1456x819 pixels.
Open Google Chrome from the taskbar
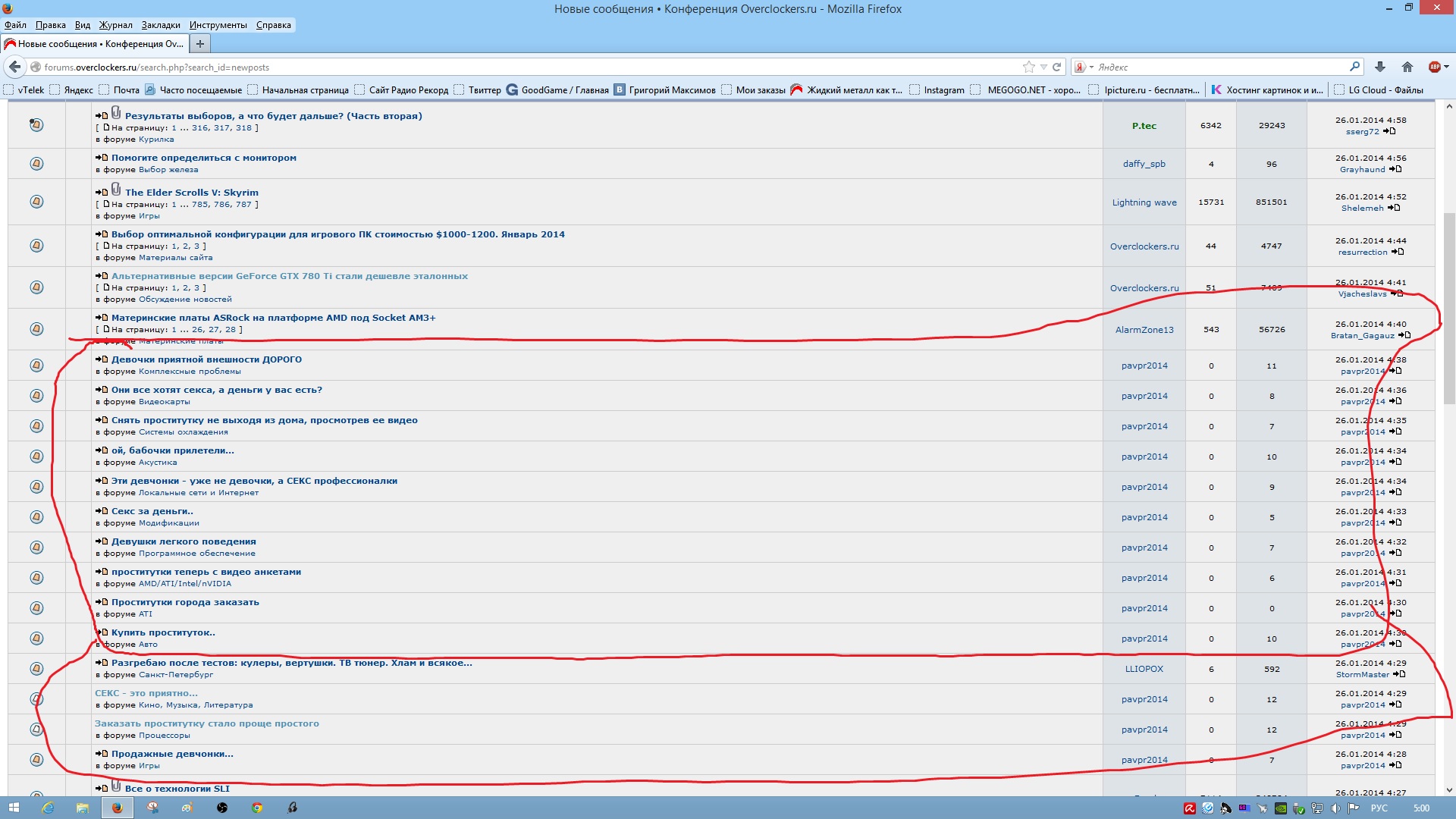click(x=257, y=808)
